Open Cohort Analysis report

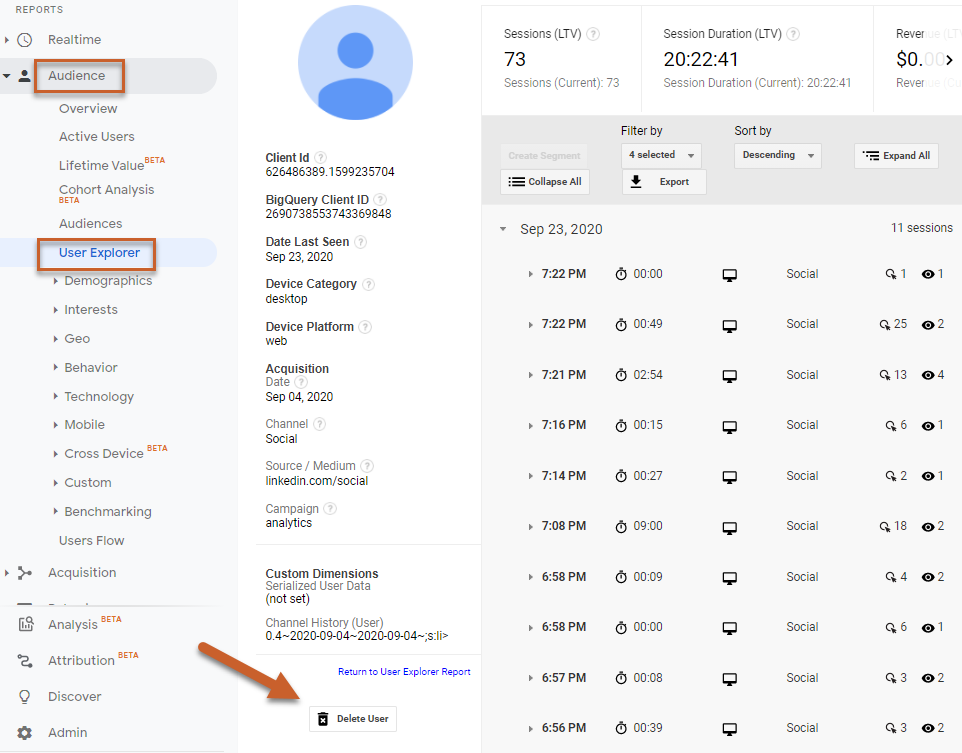106,190
